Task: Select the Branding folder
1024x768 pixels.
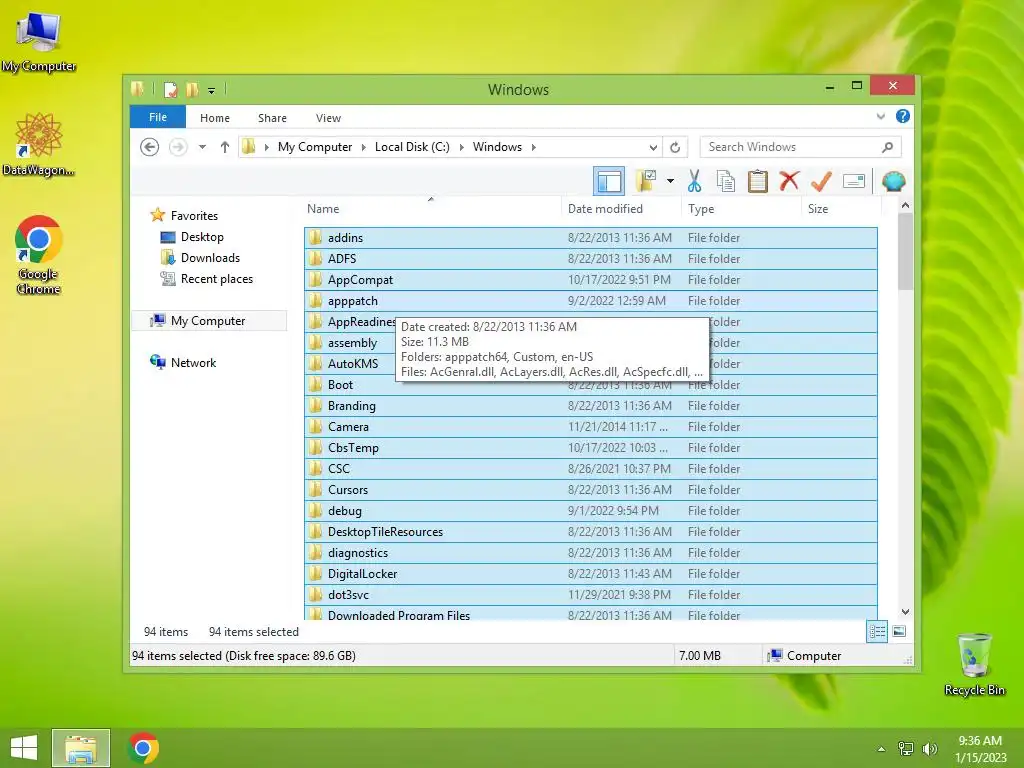Action: click(x=590, y=406)
